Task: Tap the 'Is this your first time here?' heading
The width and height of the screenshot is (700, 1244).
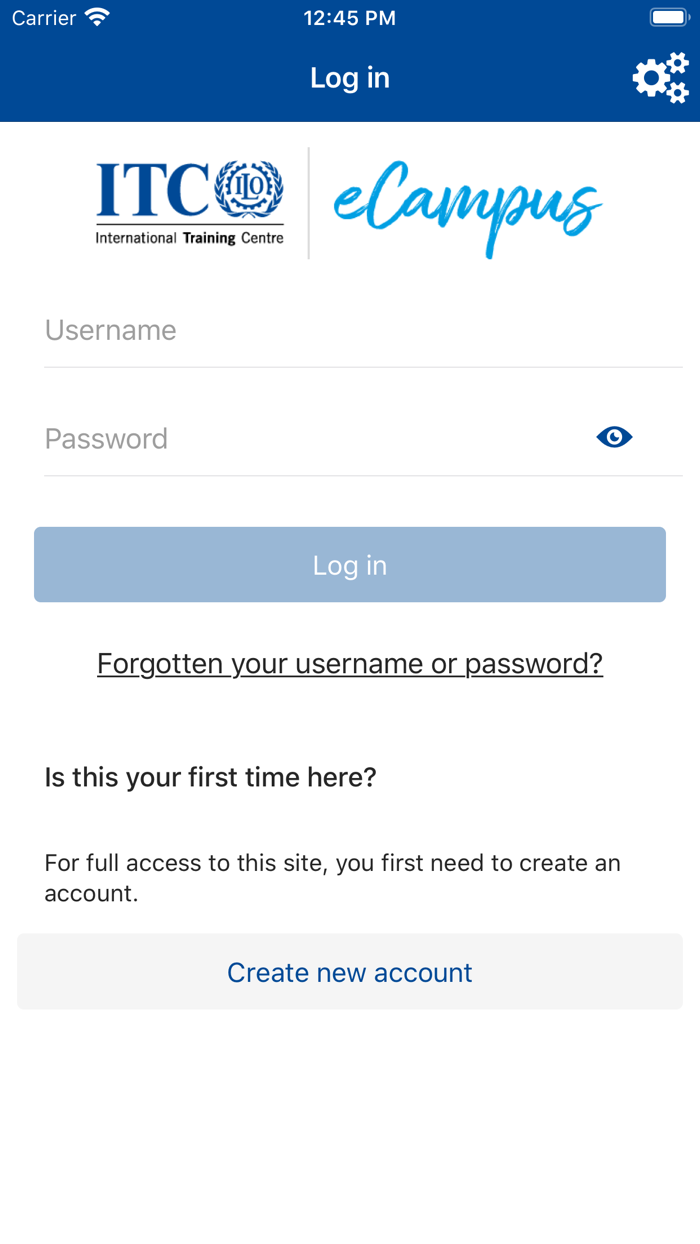Action: coord(210,777)
